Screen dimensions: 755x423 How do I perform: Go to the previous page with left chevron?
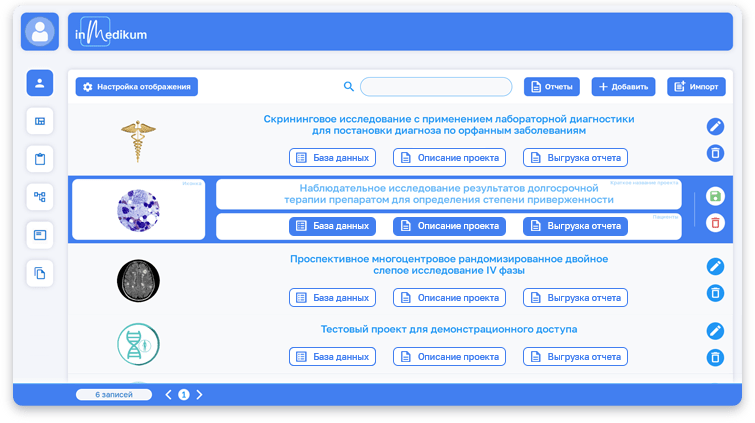[x=169, y=395]
